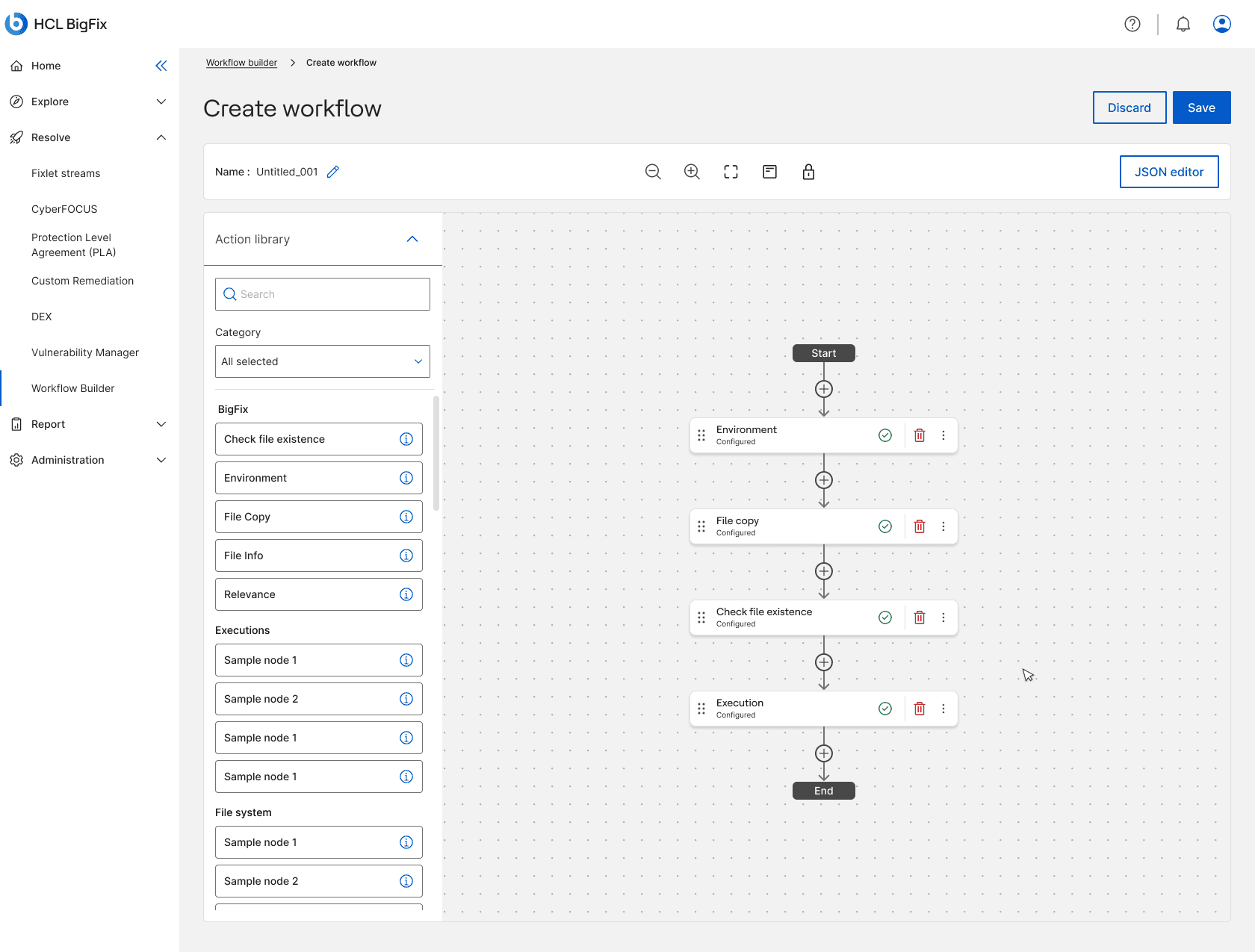Show info for File Info action
The image size is (1255, 952).
(406, 556)
